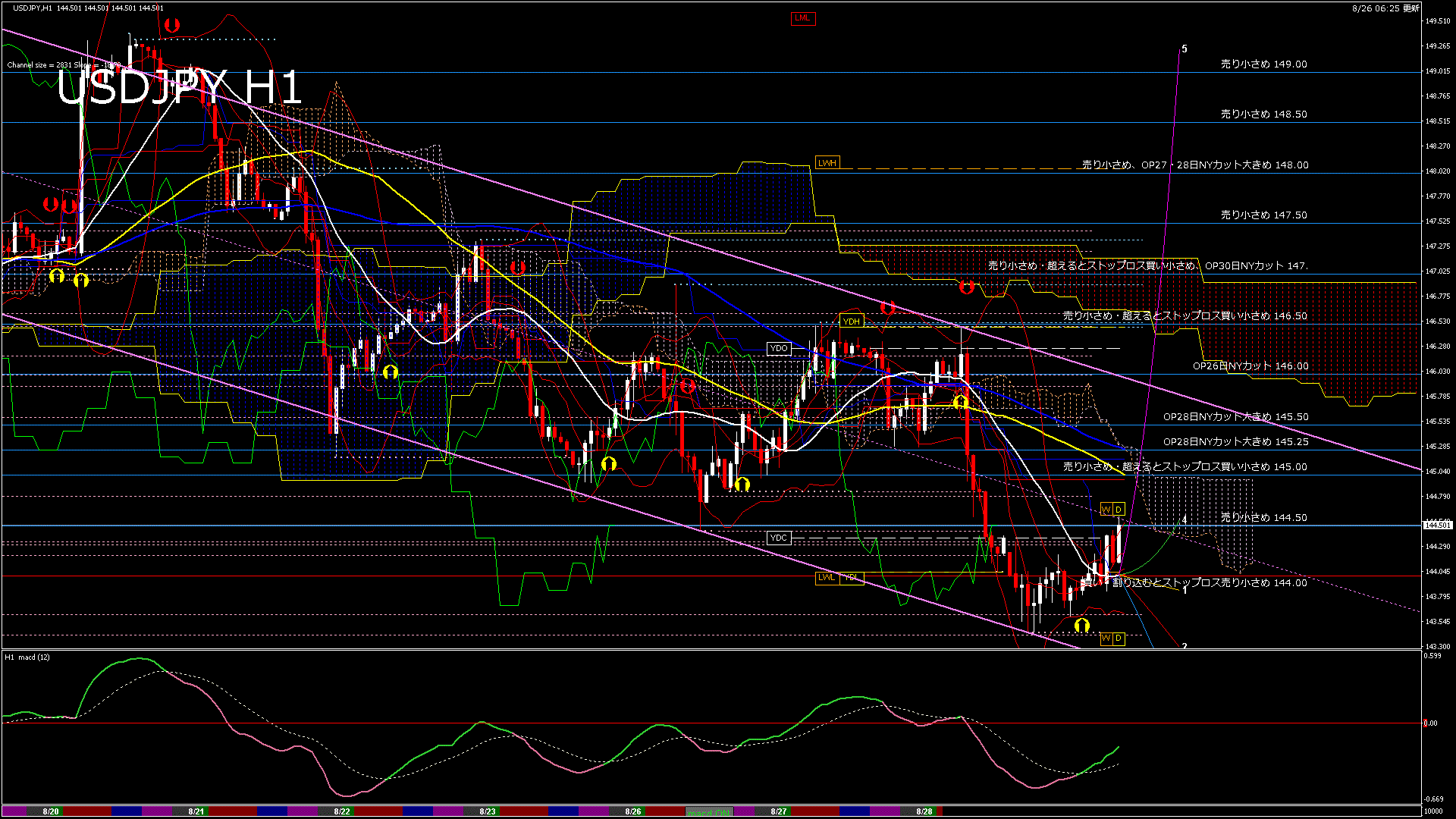The image size is (1456, 819).
Task: Click the lower D pivot box
Action: pos(1119,639)
